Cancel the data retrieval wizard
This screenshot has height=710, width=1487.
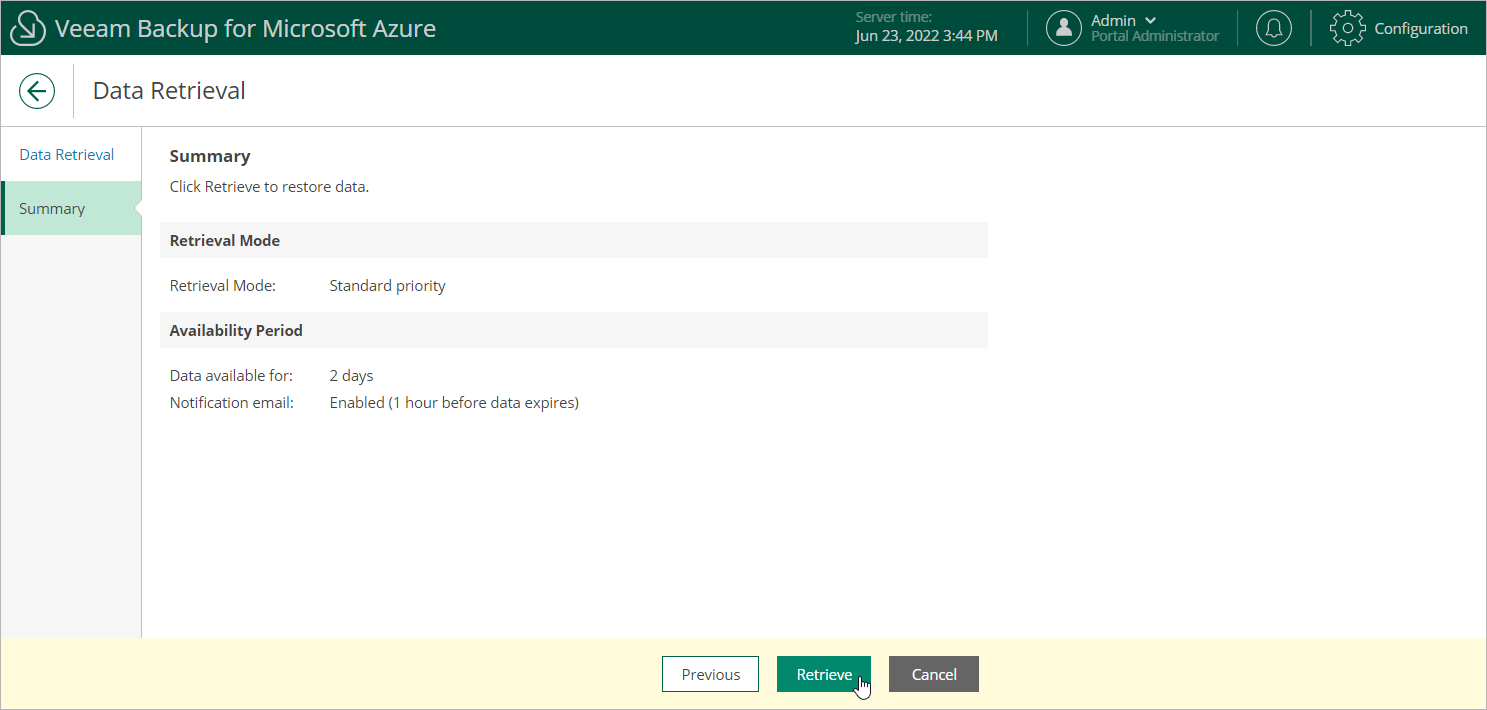coord(934,674)
